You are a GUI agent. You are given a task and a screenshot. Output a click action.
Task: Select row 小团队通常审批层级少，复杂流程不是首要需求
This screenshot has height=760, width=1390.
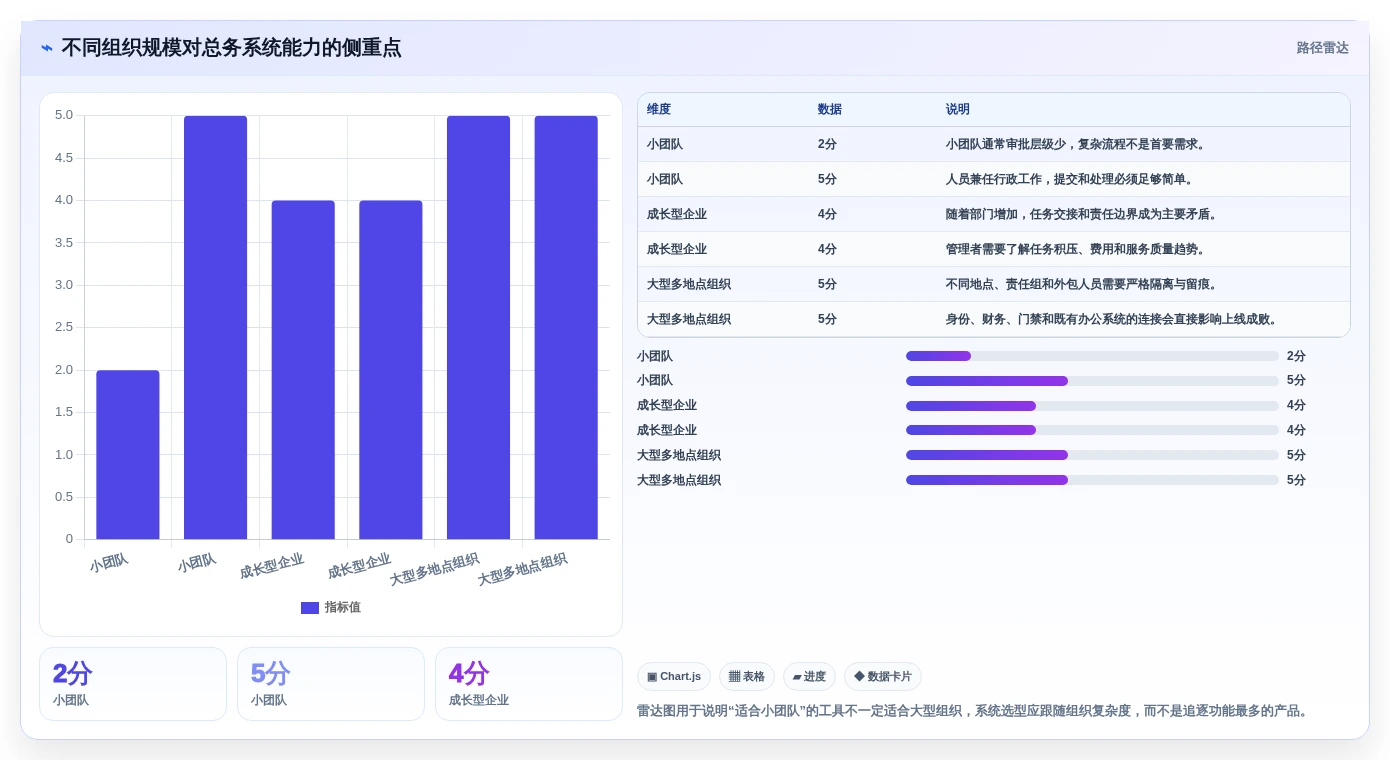pos(994,144)
